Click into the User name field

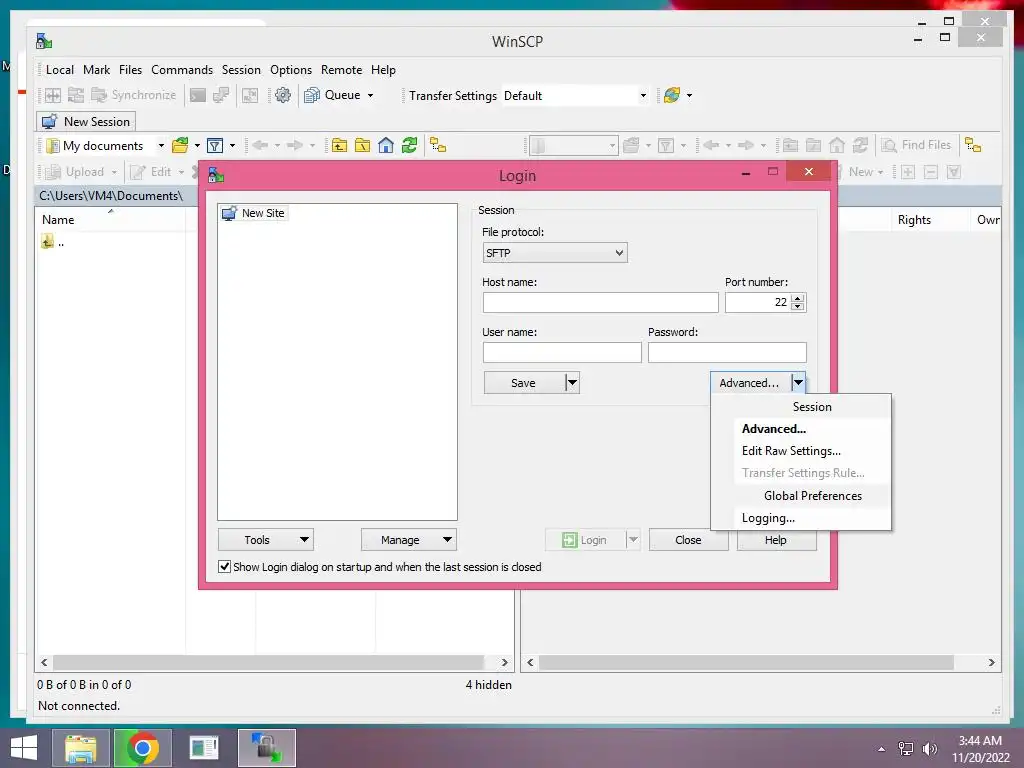[562, 352]
